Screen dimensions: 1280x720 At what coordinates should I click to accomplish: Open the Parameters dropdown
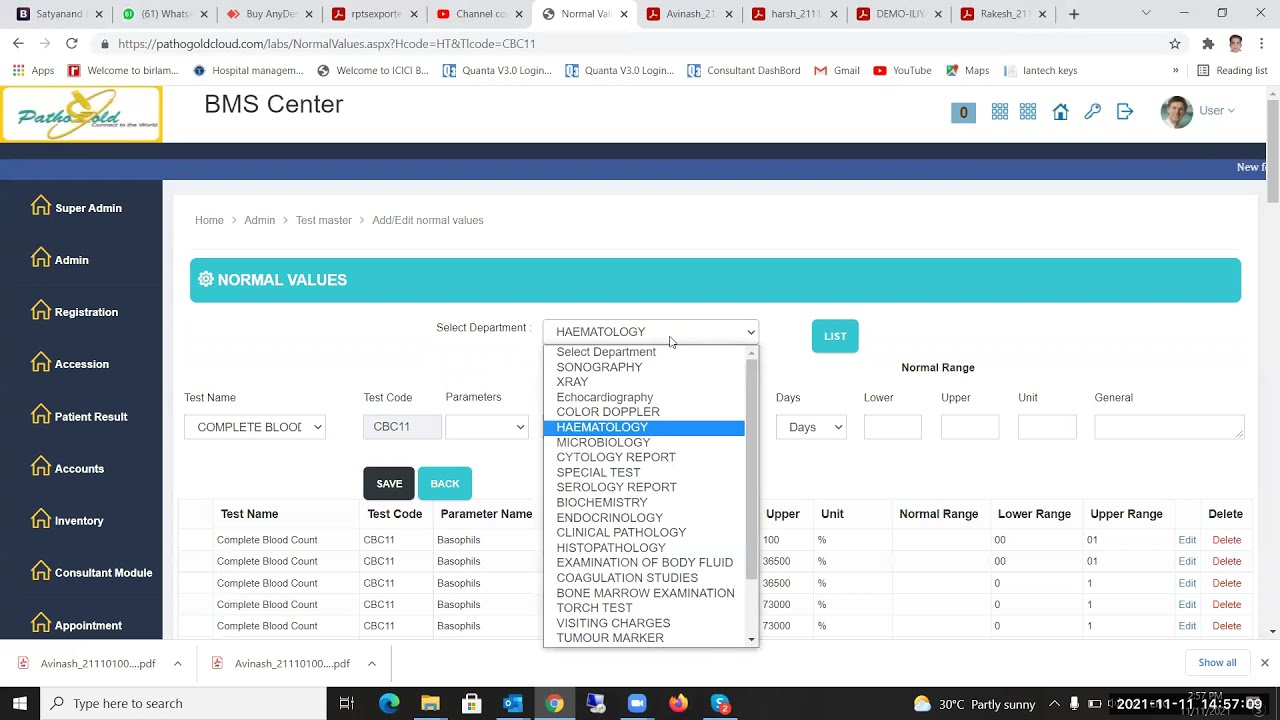[487, 427]
